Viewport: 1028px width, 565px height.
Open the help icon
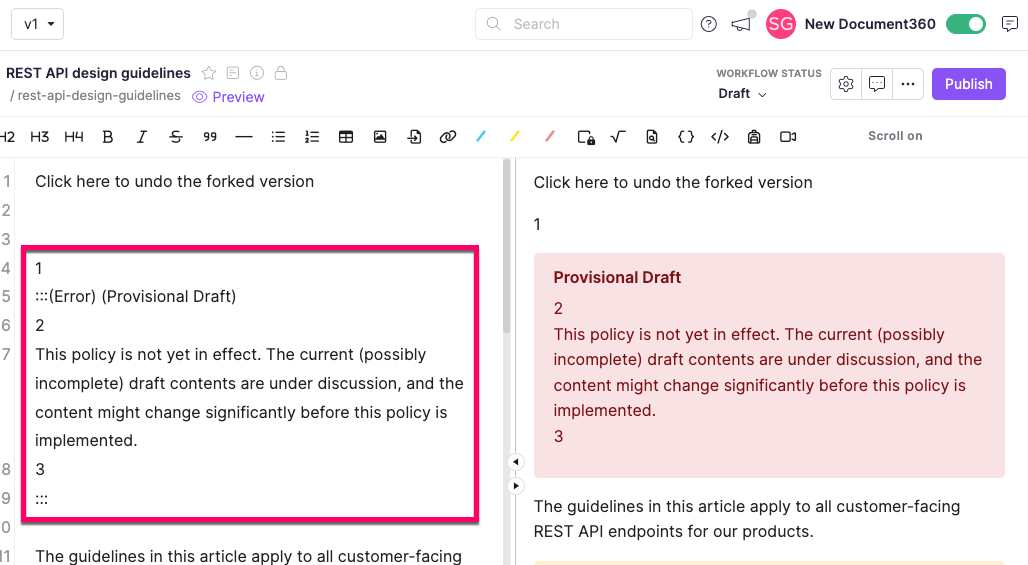pyautogui.click(x=709, y=24)
